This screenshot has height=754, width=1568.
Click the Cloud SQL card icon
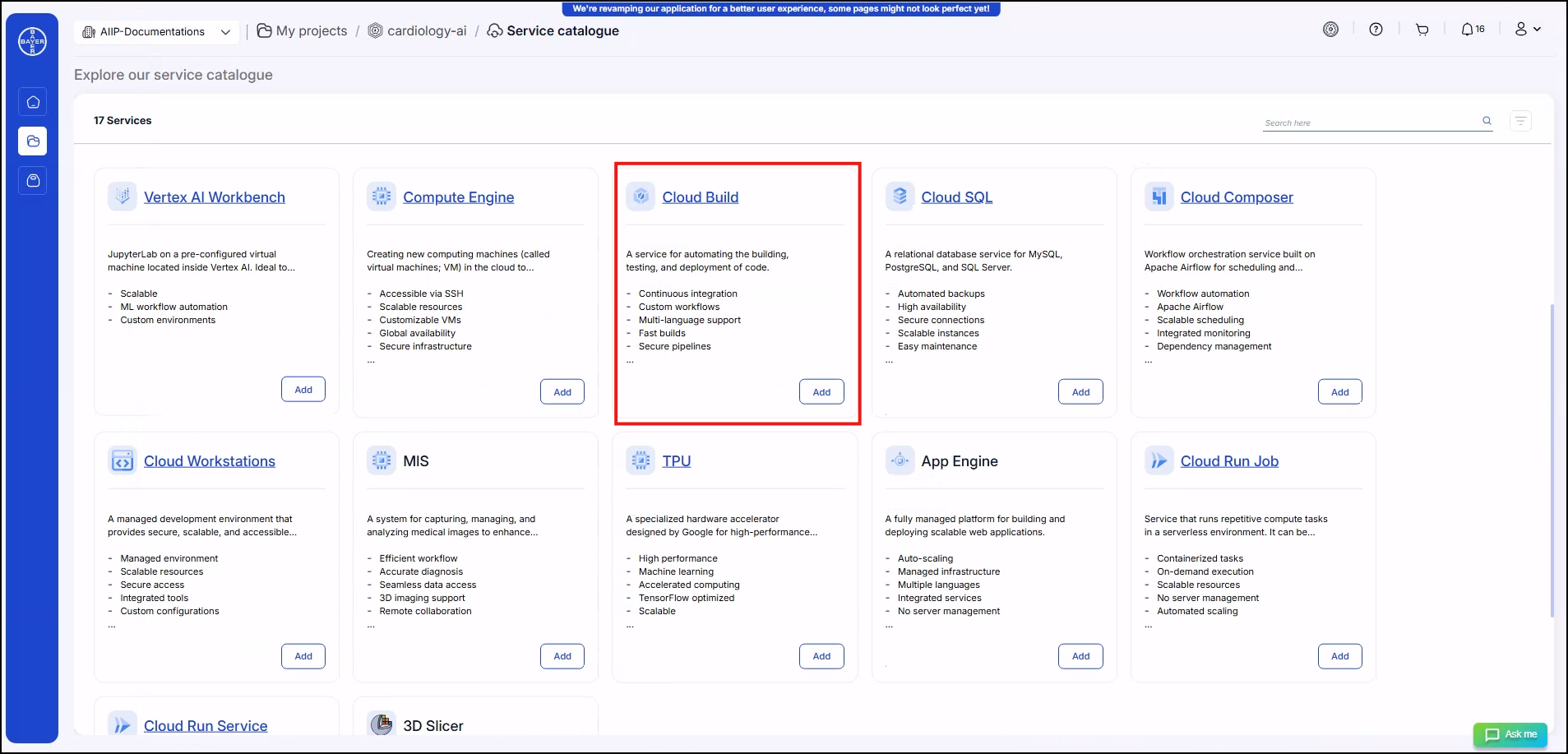[900, 197]
